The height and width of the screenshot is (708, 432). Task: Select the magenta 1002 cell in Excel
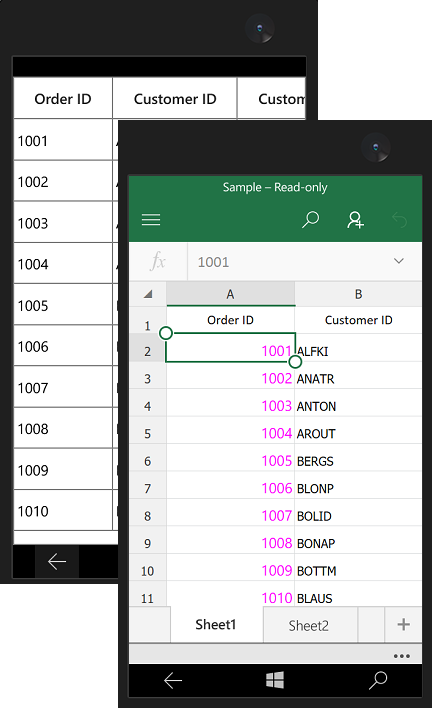(231, 376)
